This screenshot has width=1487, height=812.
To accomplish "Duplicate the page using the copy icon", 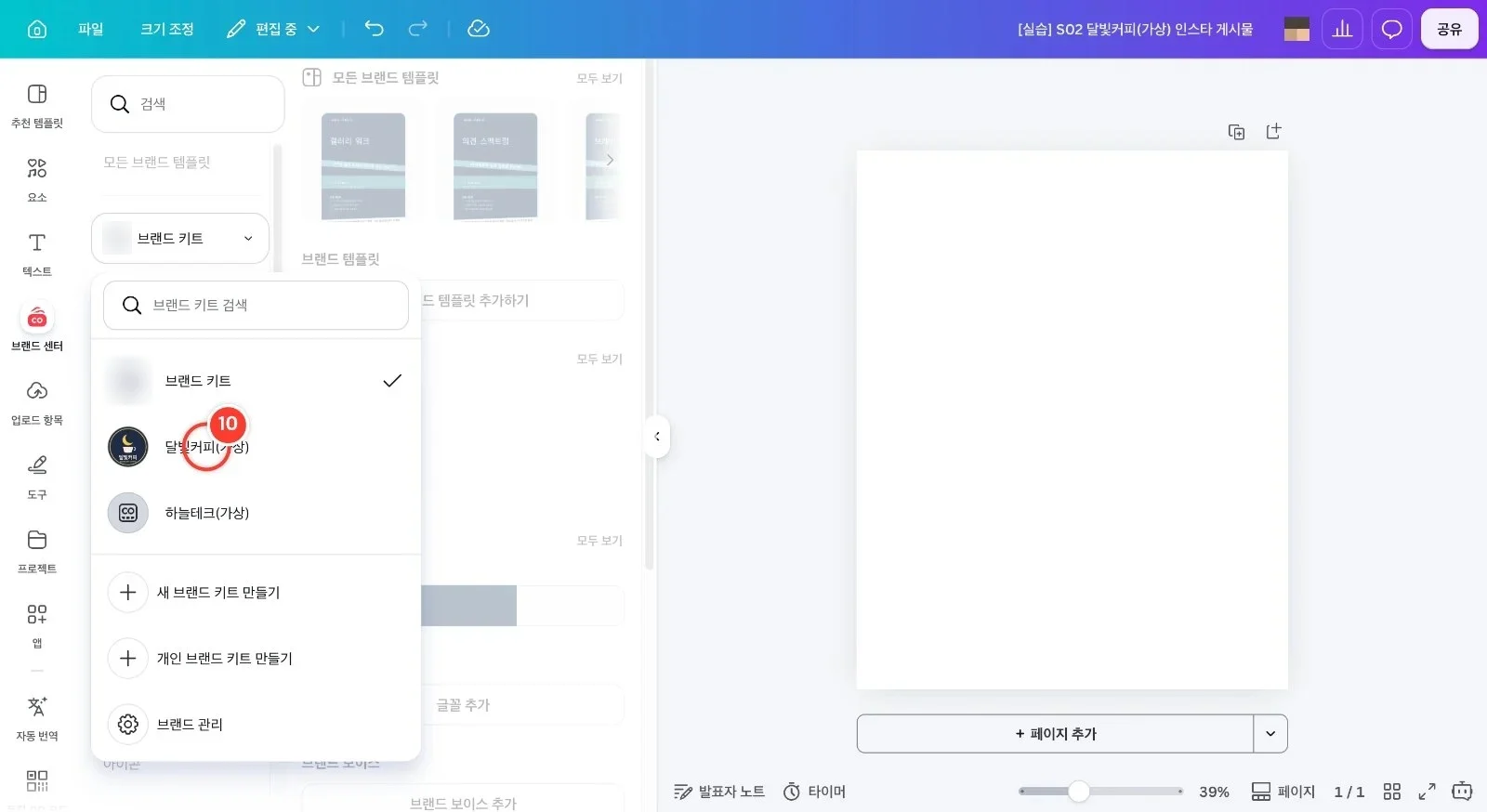I will 1236,132.
